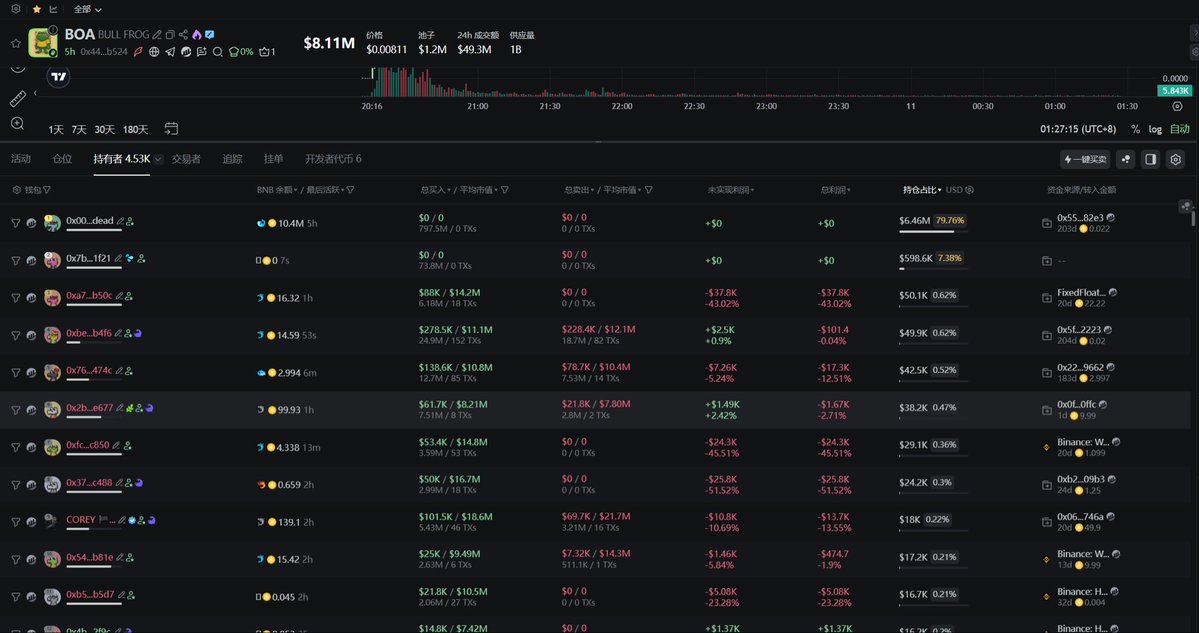Toggle log scale on the chart
This screenshot has height=633, width=1199.
[x=1155, y=129]
